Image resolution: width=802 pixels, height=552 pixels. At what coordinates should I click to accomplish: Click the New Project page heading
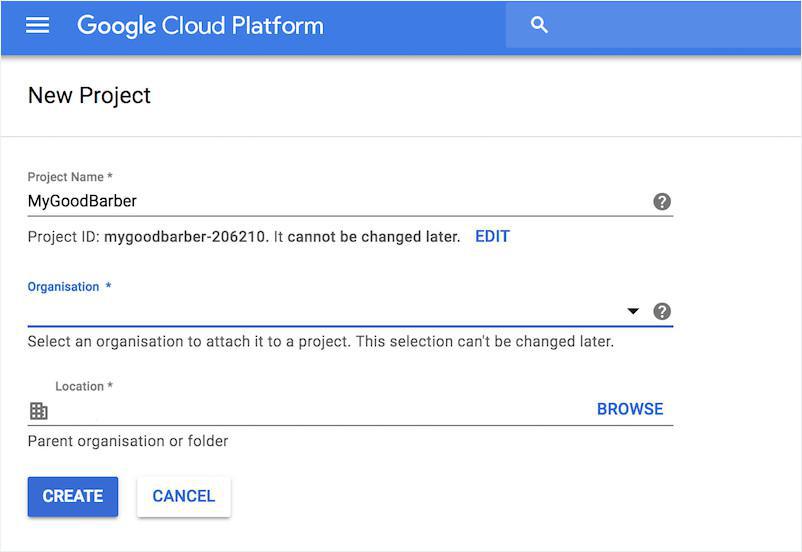(x=89, y=95)
